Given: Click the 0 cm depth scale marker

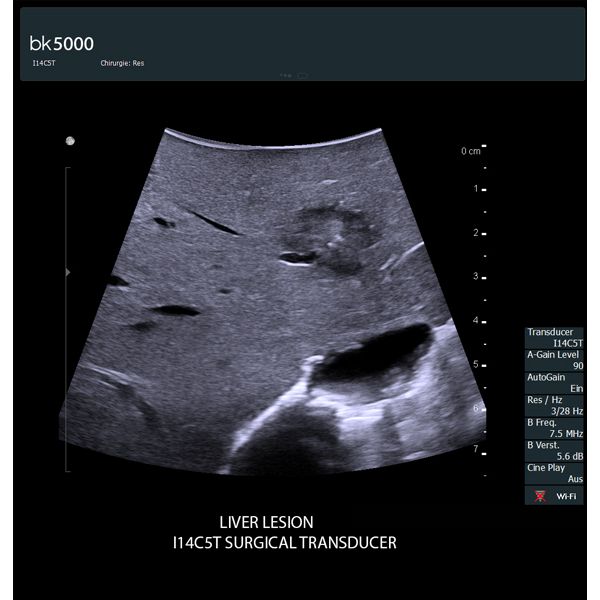Looking at the screenshot, I should [x=473, y=150].
